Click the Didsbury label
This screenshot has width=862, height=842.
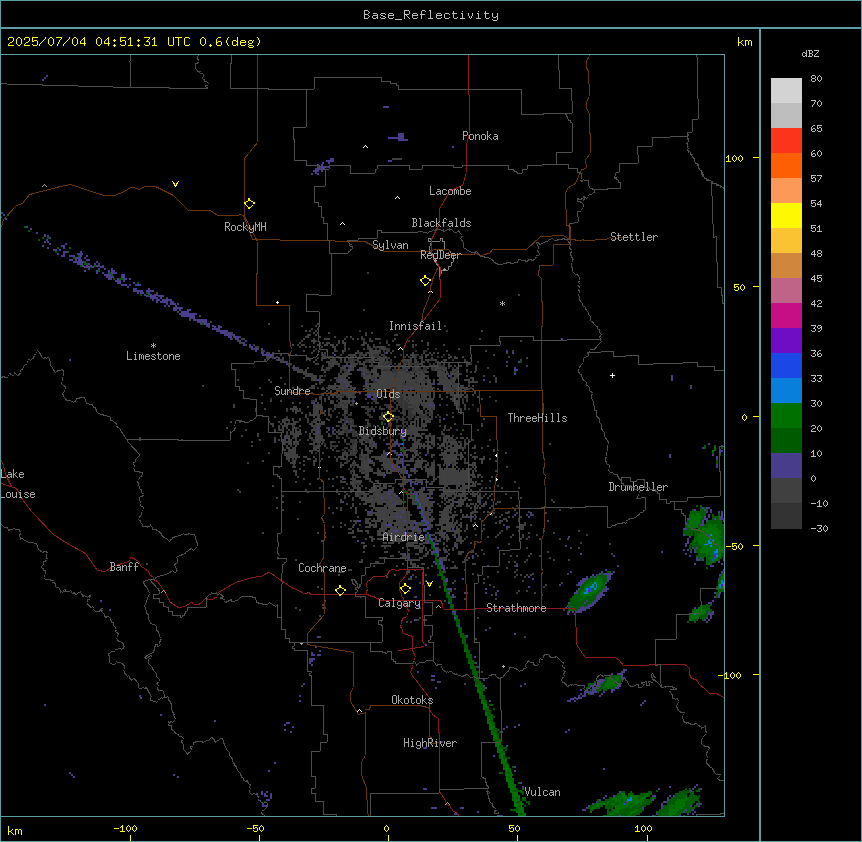coord(382,431)
